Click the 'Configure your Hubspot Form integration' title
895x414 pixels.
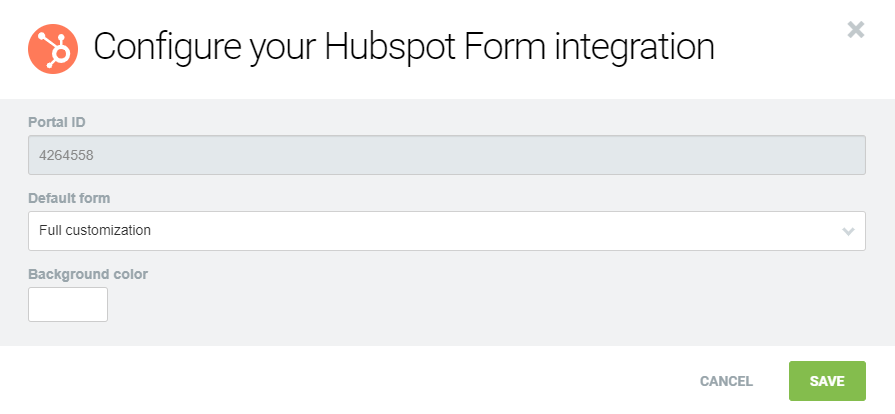pyautogui.click(x=403, y=47)
